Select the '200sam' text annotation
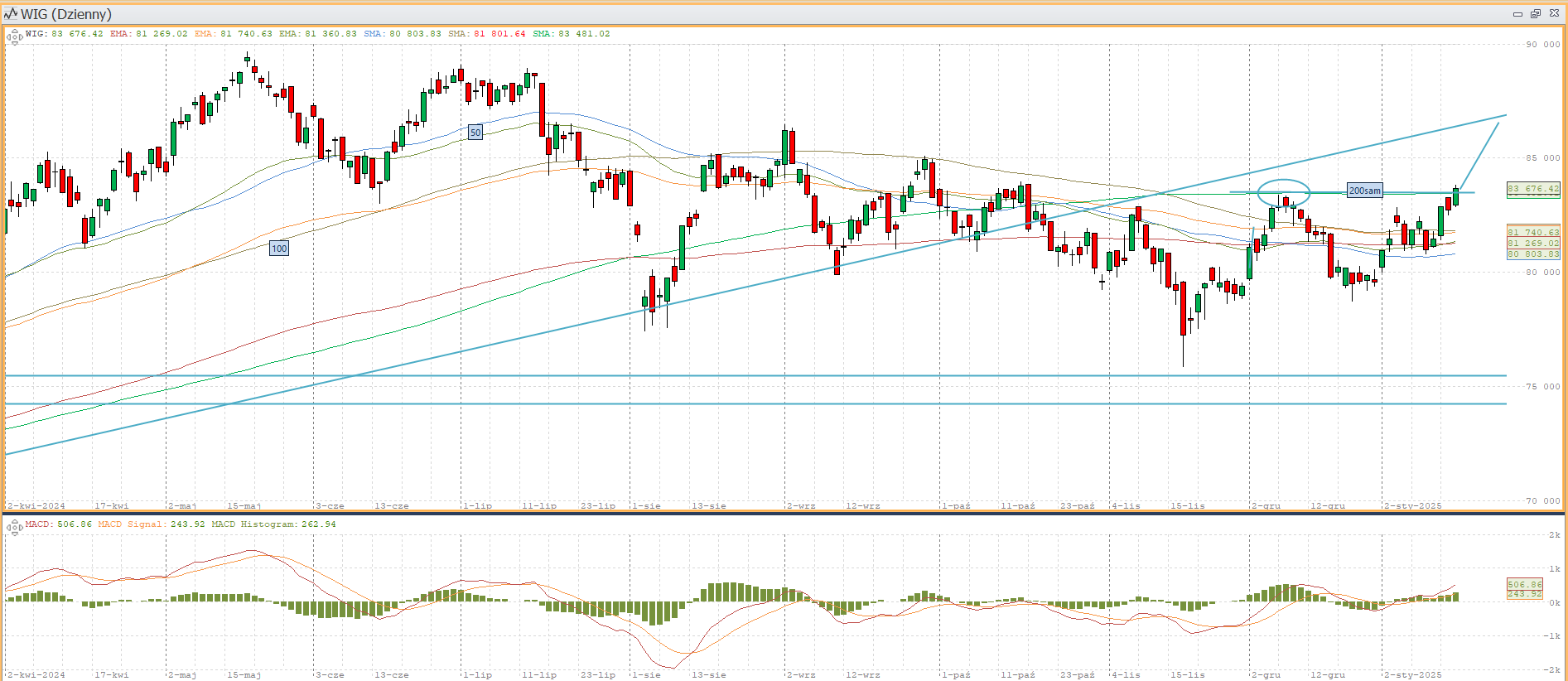 coord(1364,191)
